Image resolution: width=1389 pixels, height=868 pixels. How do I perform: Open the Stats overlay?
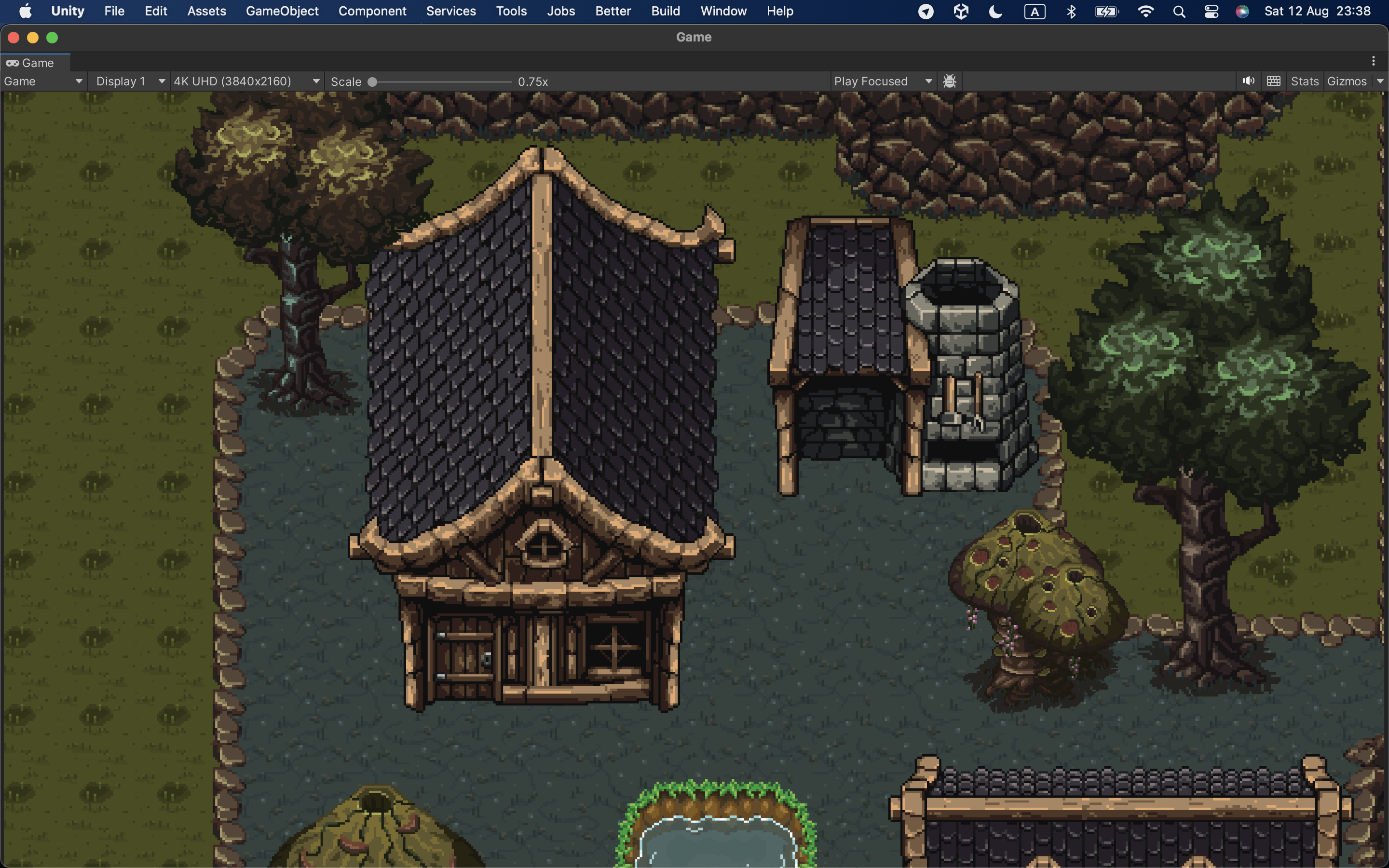[x=1305, y=81]
